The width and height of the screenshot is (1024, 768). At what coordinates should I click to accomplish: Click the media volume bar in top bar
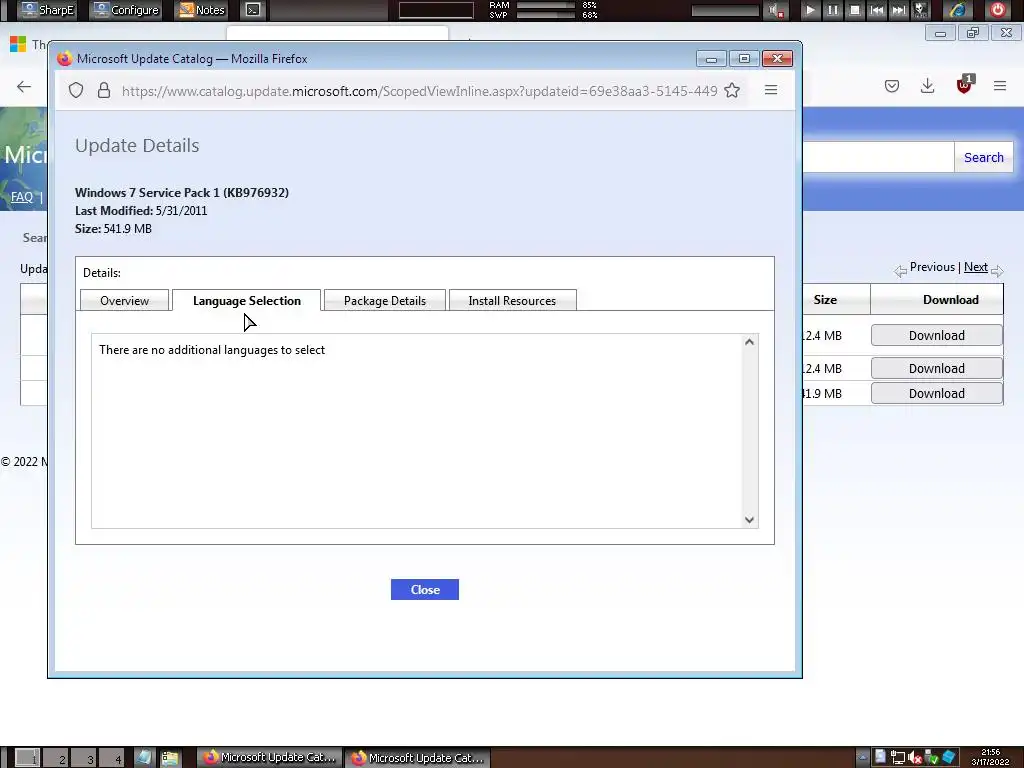tap(726, 10)
